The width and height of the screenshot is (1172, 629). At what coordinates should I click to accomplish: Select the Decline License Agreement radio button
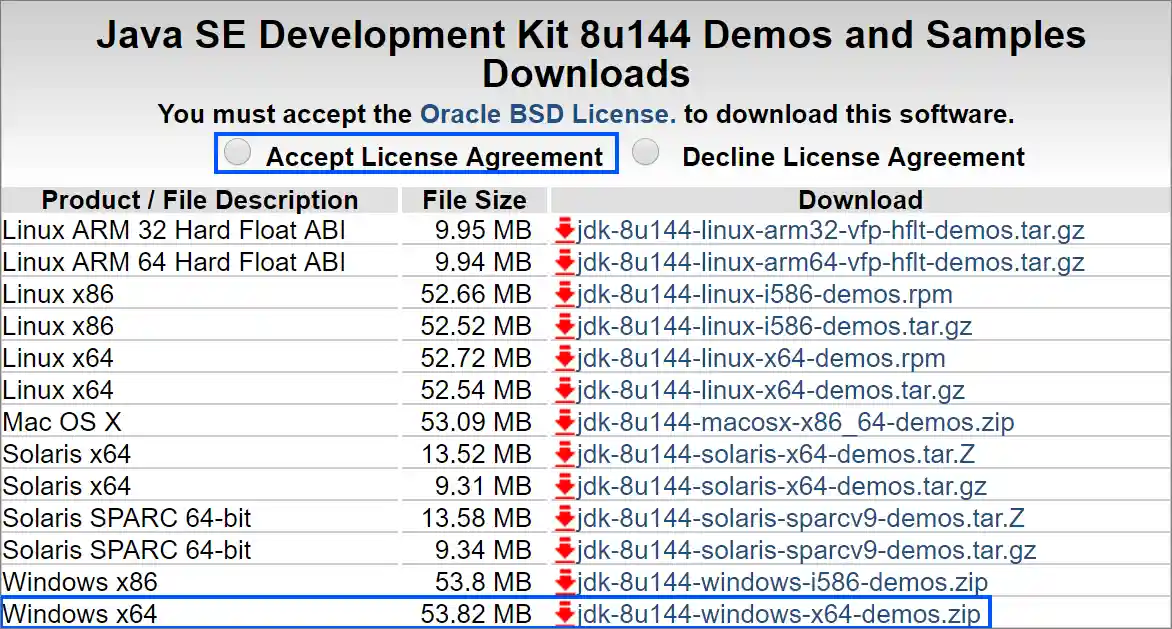pos(647,153)
